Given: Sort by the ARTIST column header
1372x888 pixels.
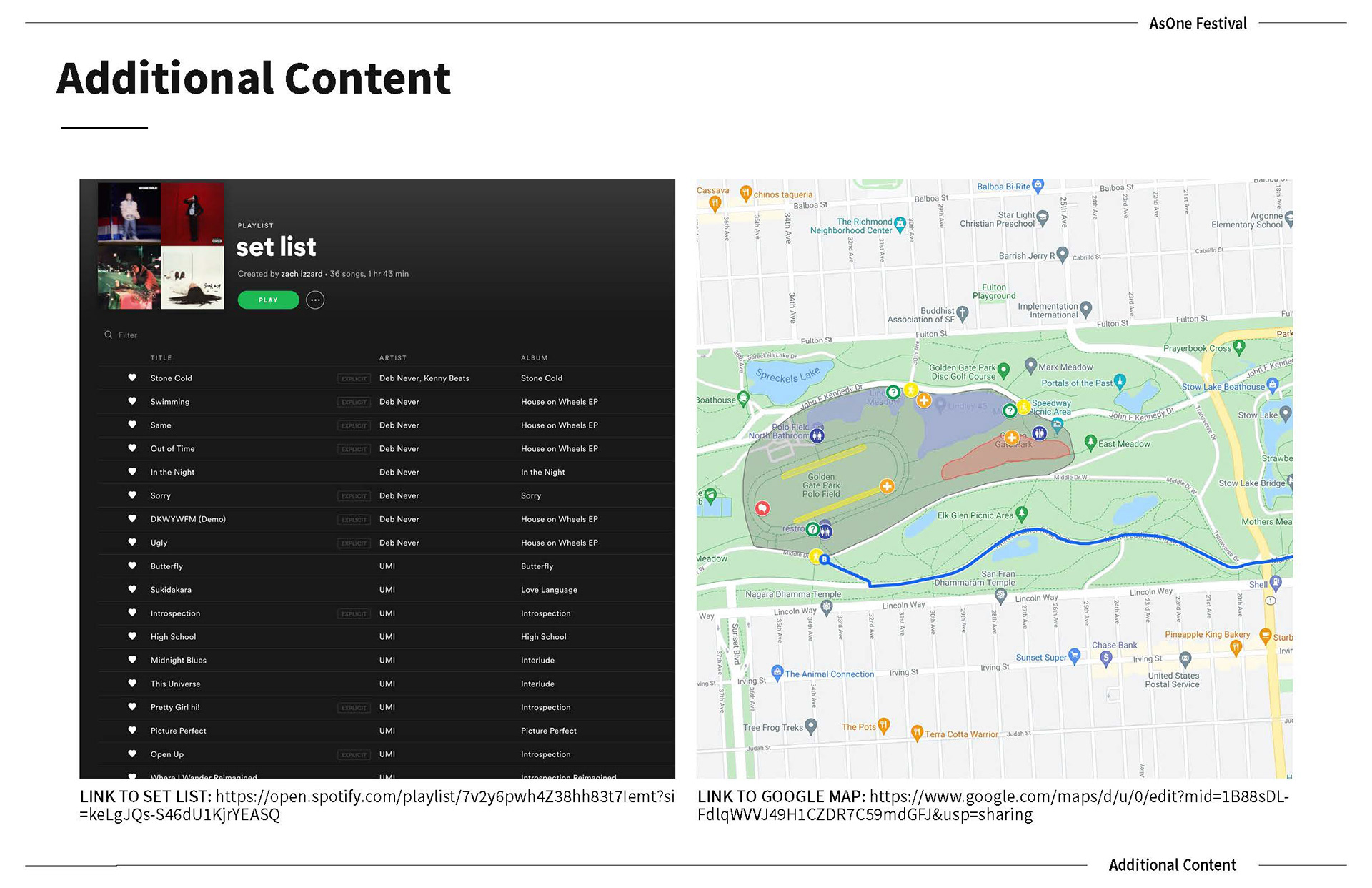Looking at the screenshot, I should pos(392,357).
